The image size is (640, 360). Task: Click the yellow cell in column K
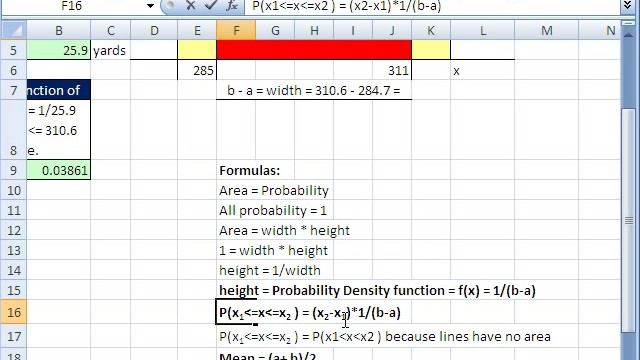431,49
